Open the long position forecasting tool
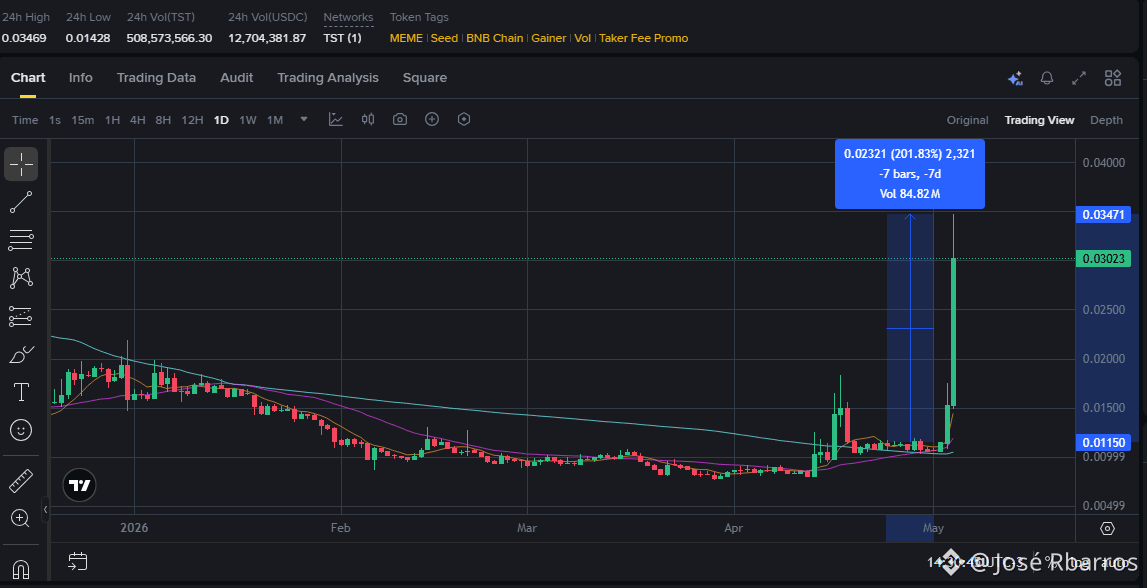Viewport: 1147px width, 588px height. coord(21,316)
